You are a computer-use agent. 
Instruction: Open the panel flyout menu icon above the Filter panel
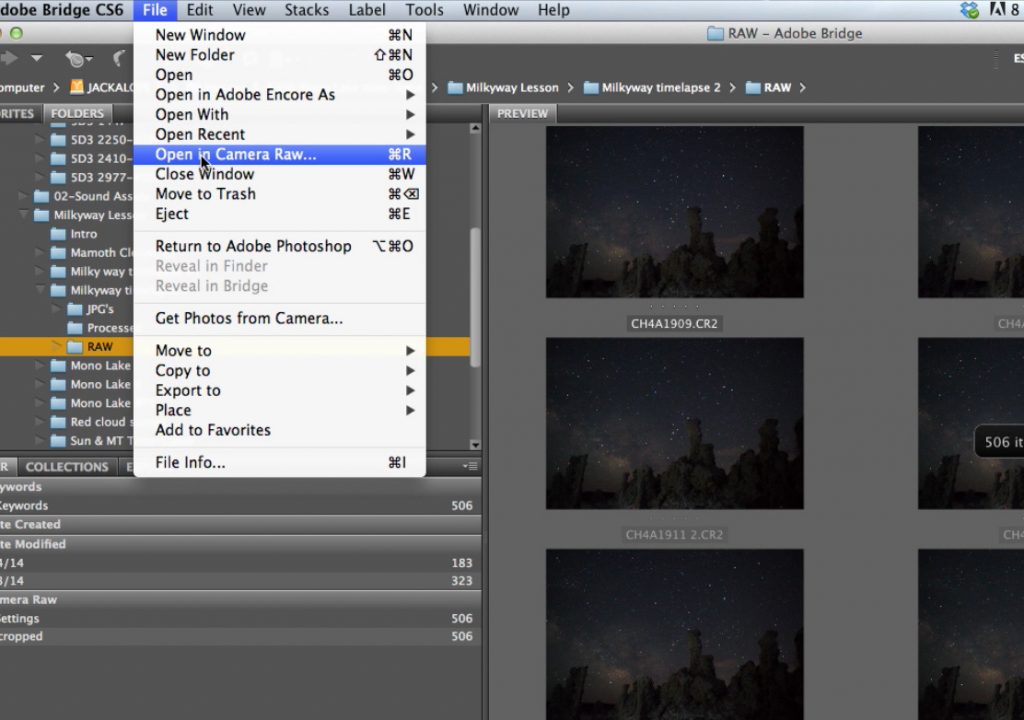point(470,466)
